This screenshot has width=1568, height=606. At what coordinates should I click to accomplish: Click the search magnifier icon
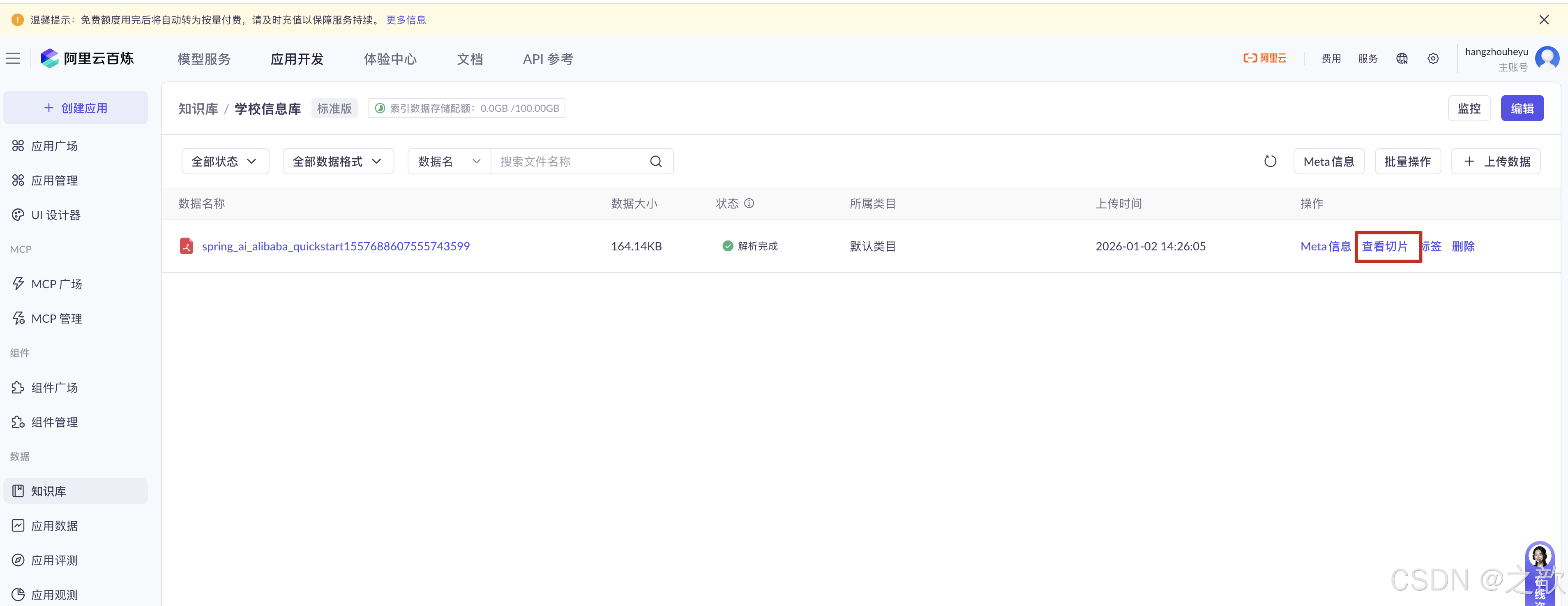tap(655, 162)
